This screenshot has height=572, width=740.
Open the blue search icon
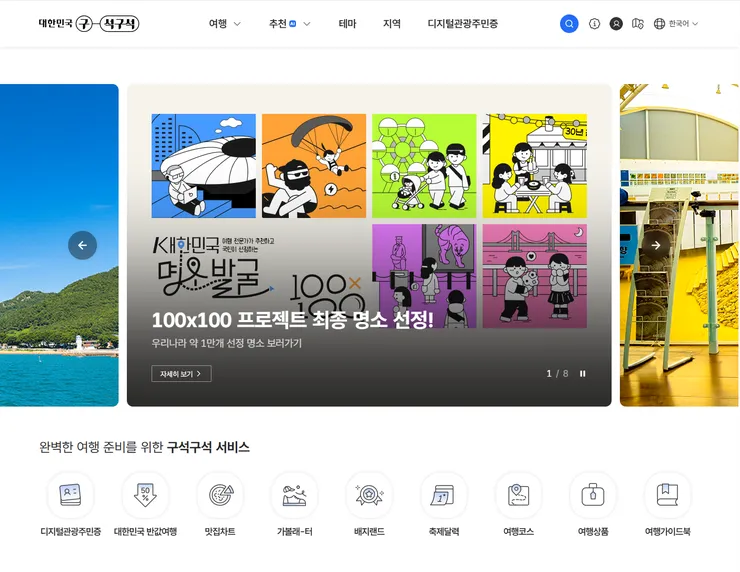pos(569,24)
